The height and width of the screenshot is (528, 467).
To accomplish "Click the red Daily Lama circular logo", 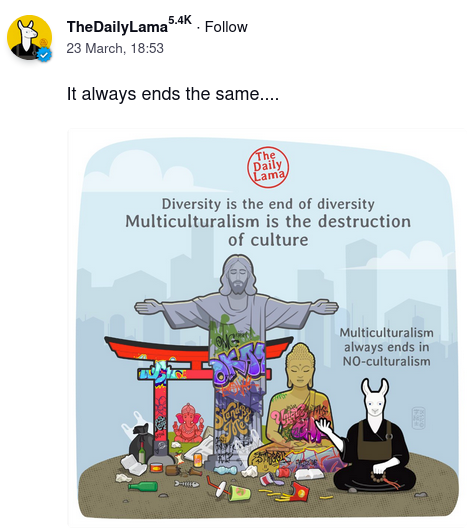I will click(268, 167).
